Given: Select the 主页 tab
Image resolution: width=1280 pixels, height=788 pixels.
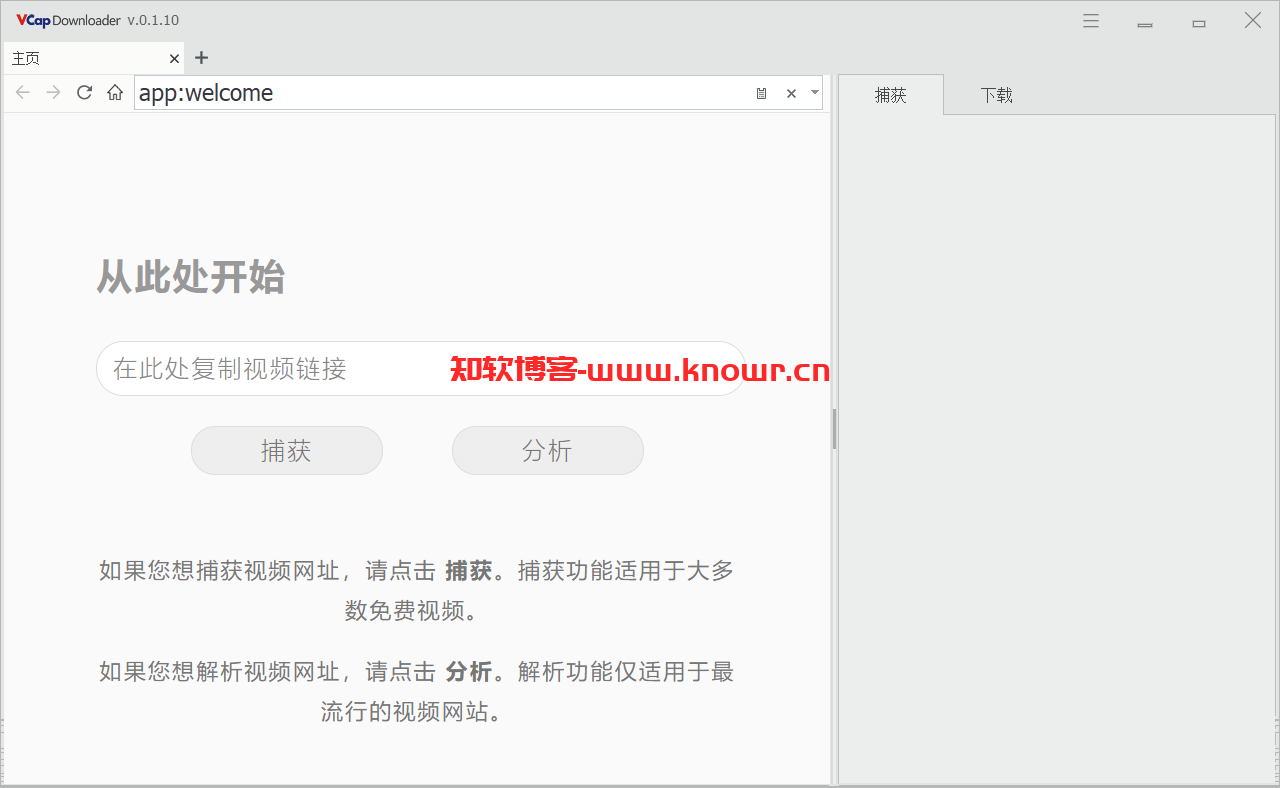Looking at the screenshot, I should pos(94,58).
